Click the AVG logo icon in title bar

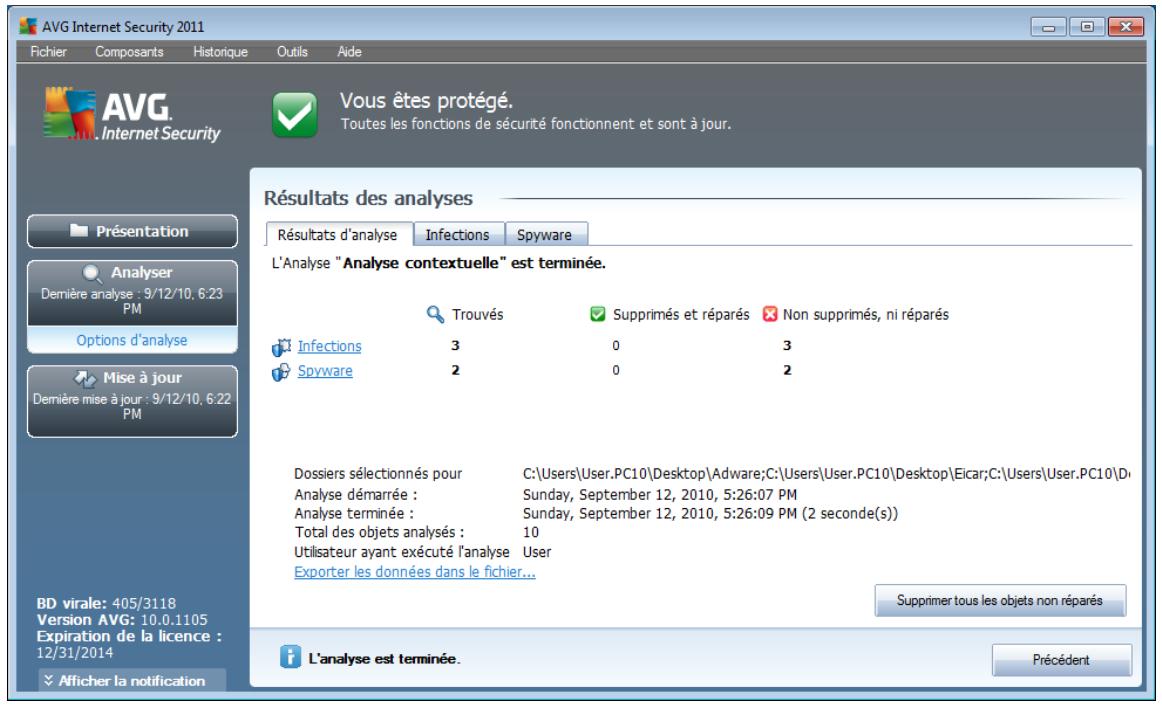(28, 27)
